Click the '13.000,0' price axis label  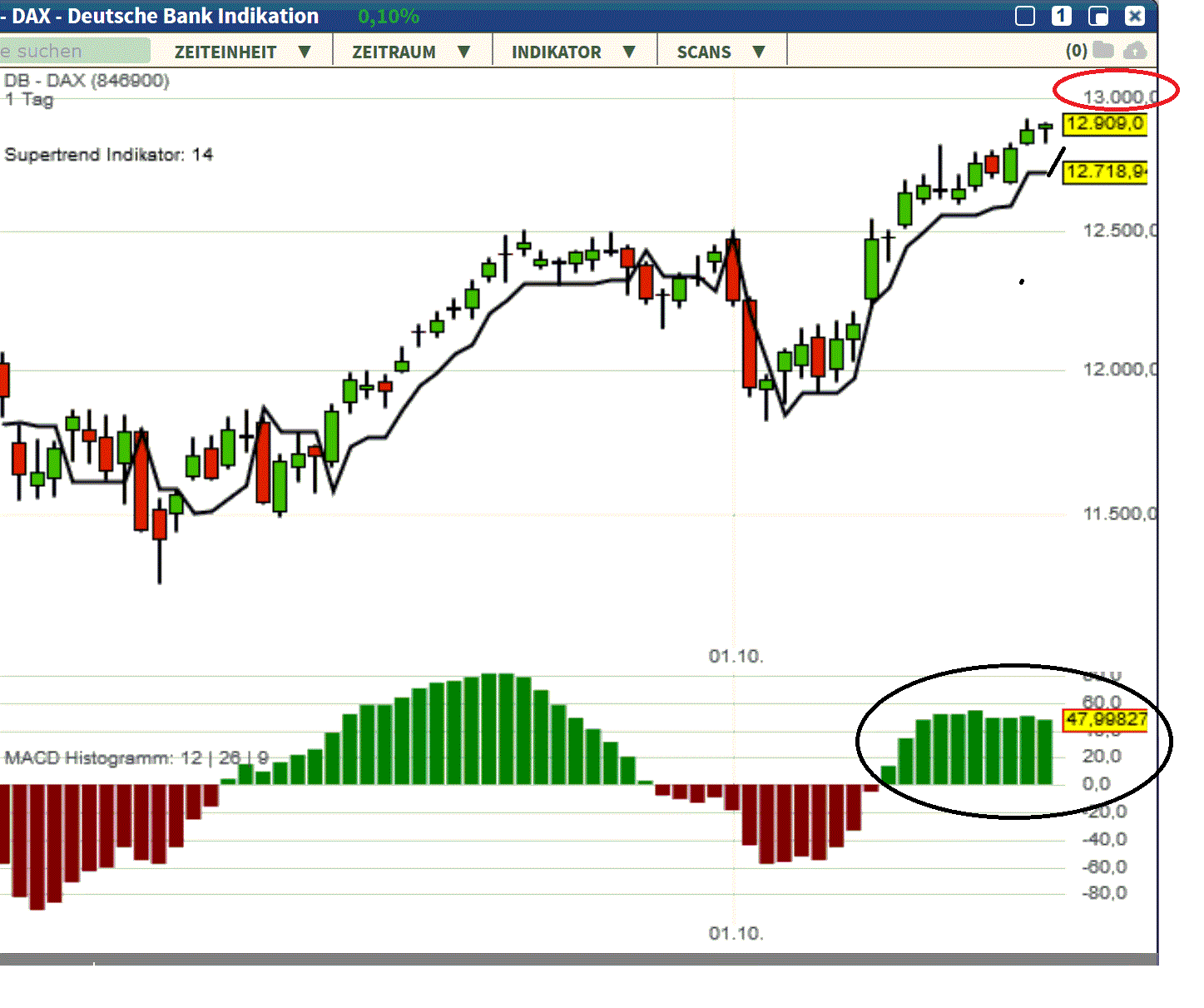tap(1120, 97)
